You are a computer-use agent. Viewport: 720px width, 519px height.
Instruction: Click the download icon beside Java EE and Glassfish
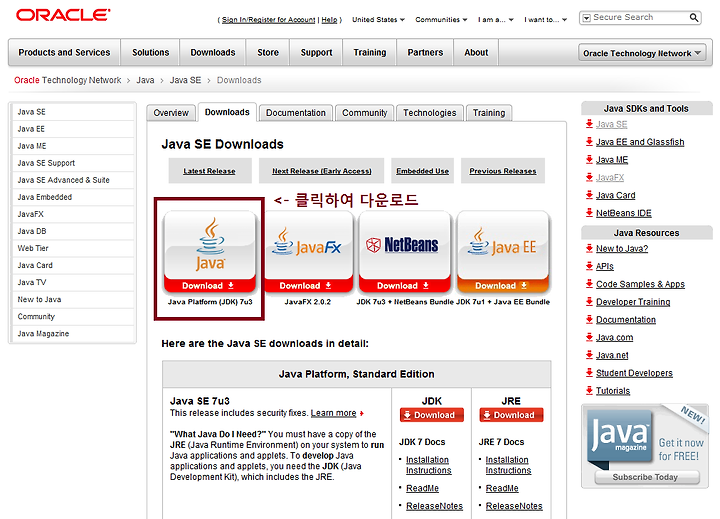click(x=589, y=141)
